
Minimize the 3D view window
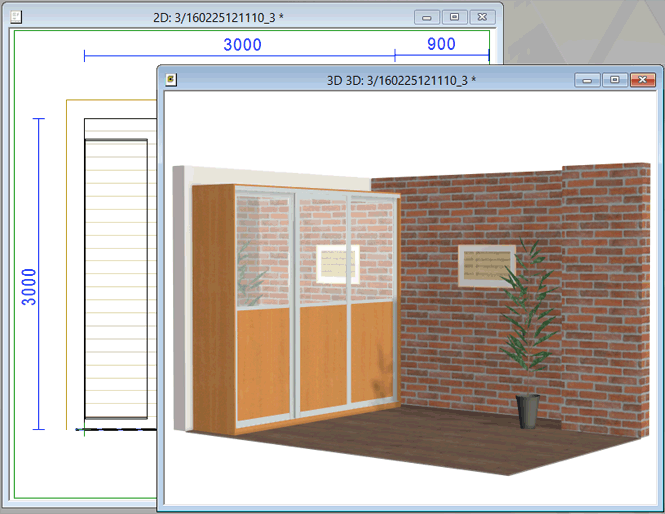point(587,80)
